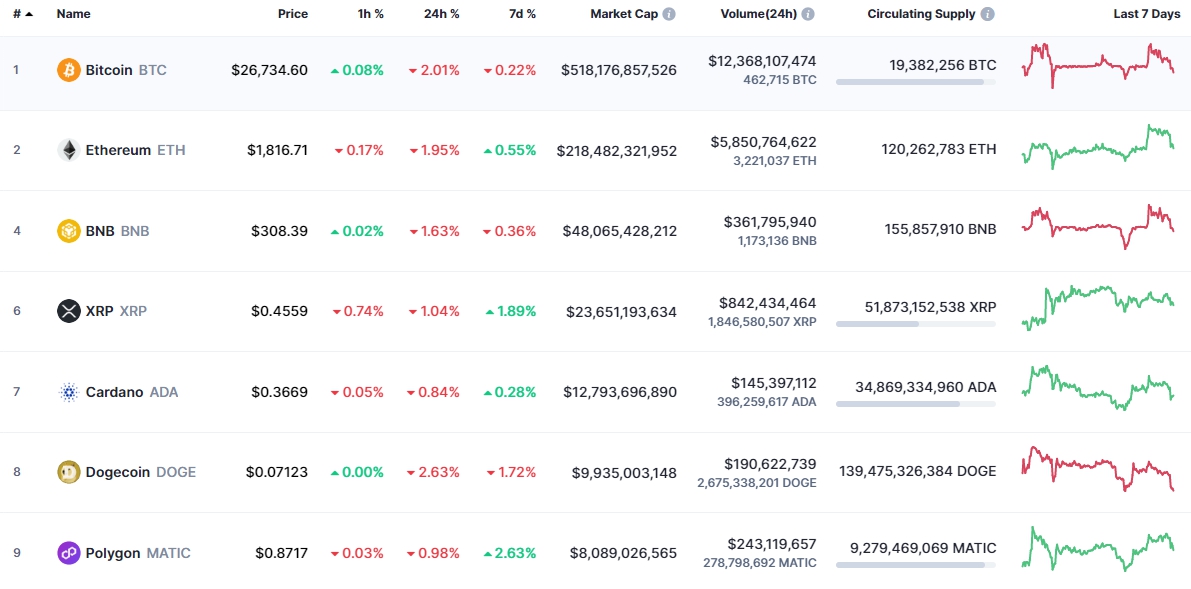Screen dimensions: 1191x589
Task: Click XRP's 7-day sparkline chart
Action: tap(1098, 308)
